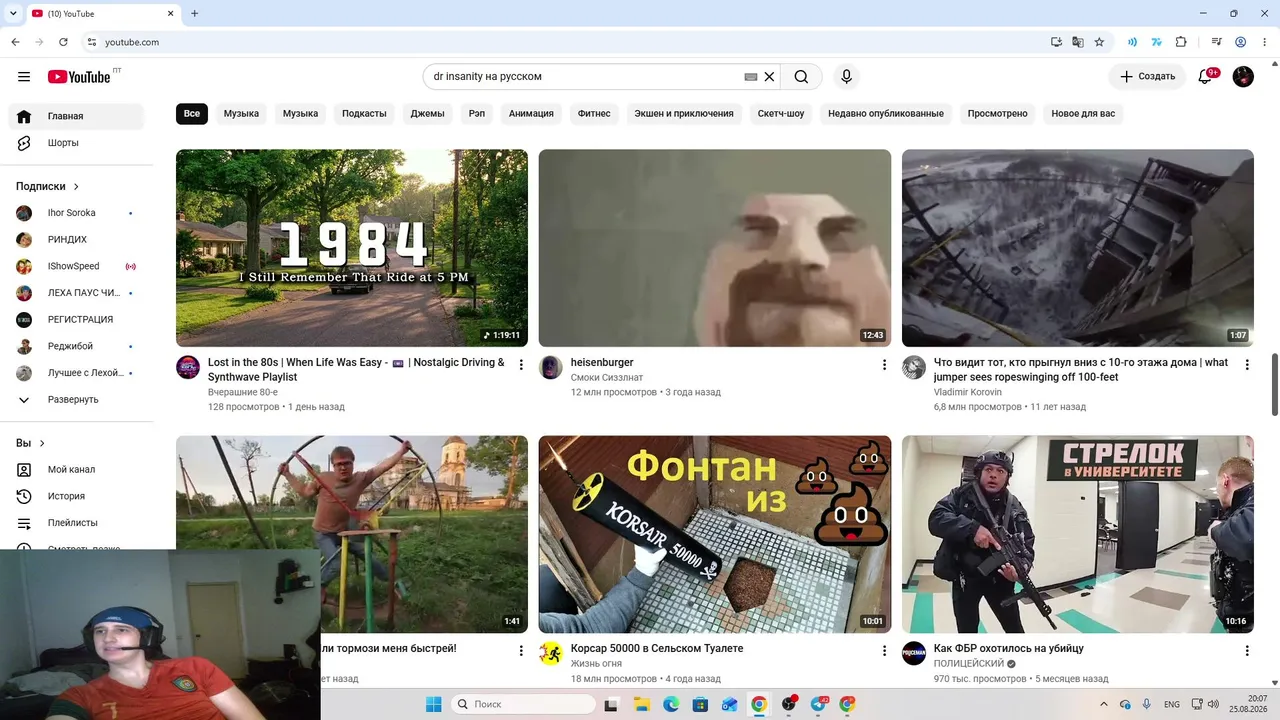Viewport: 1280px width, 720px height.
Task: Open the Стрелок в университете thumbnail
Action: [x=1078, y=534]
